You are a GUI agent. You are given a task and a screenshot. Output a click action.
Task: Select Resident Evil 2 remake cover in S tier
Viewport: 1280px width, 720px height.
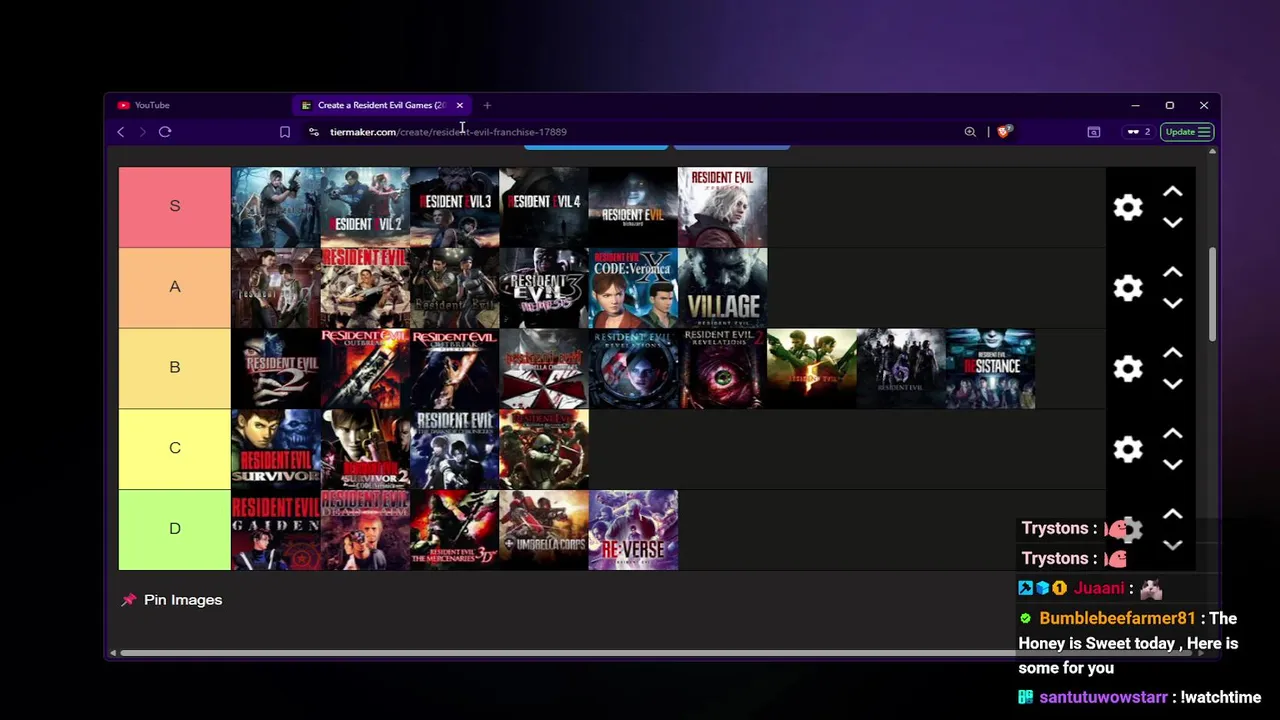365,207
